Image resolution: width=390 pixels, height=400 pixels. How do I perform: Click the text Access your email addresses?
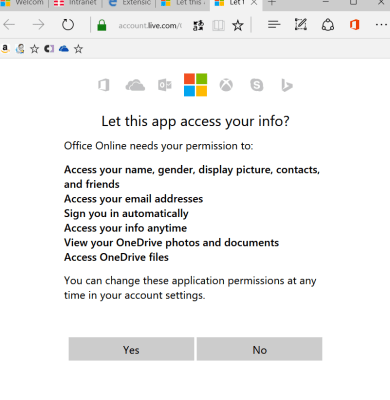pyautogui.click(x=133, y=199)
